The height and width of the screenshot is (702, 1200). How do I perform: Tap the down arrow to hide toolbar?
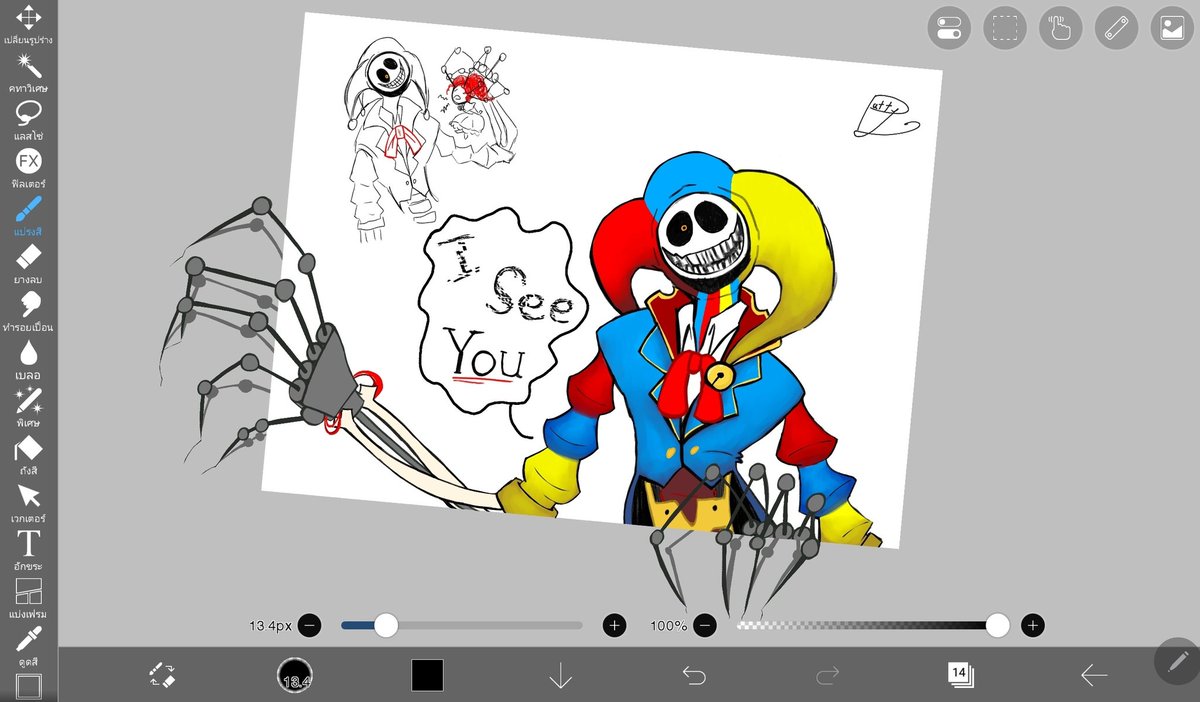560,675
